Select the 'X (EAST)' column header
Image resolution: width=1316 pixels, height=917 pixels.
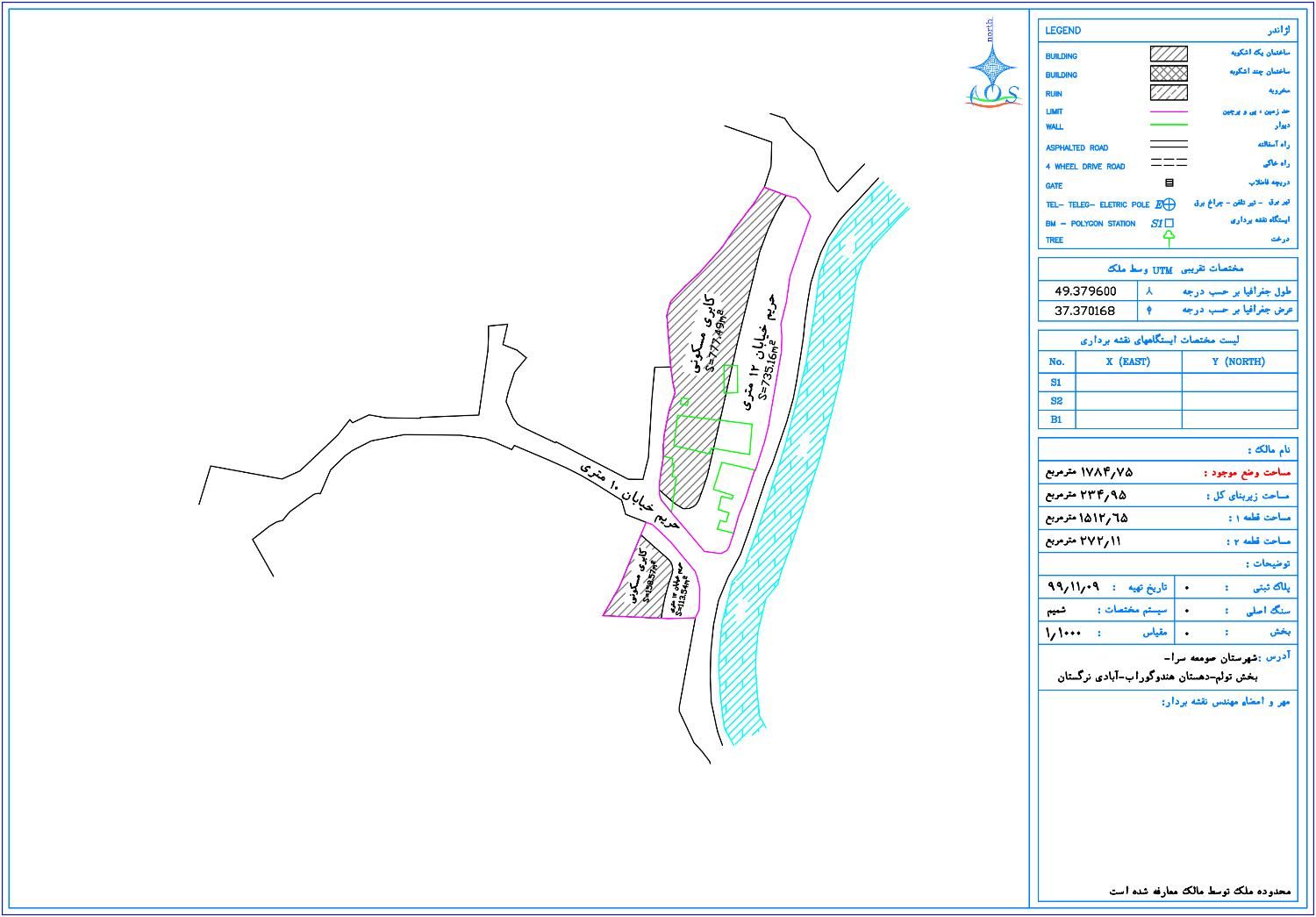point(1128,362)
